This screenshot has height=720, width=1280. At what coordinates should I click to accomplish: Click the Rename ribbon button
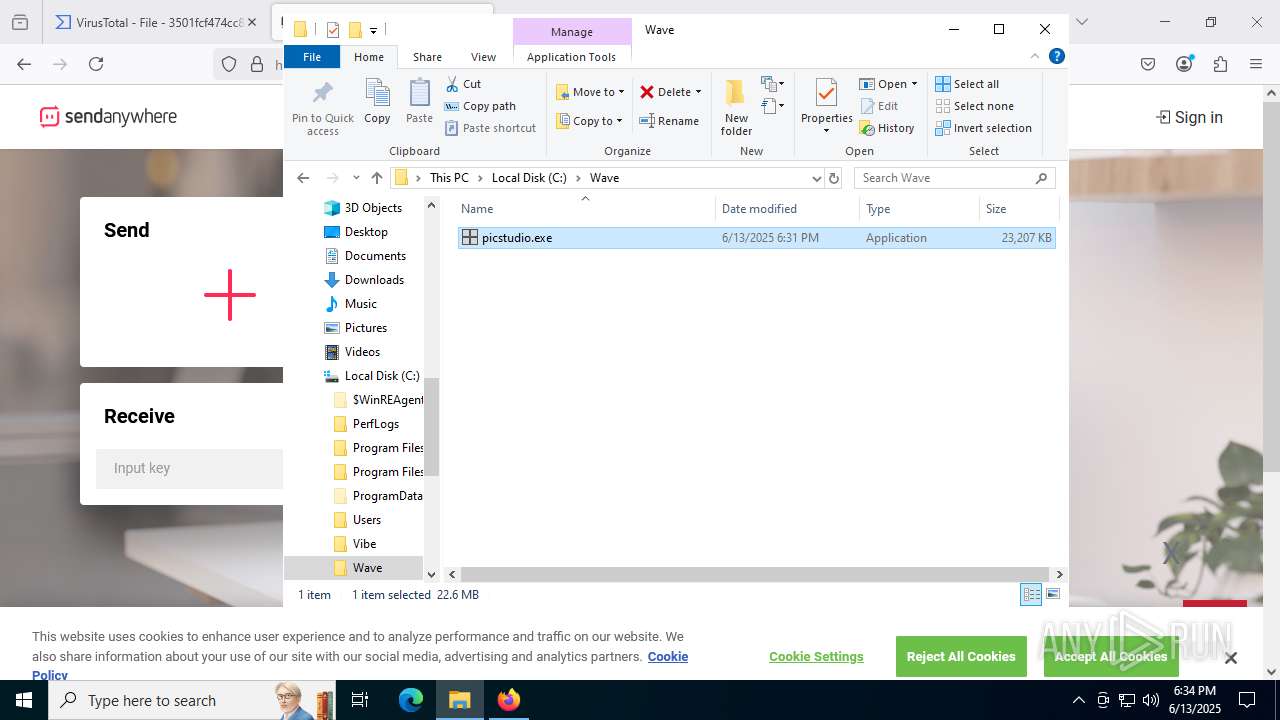(669, 121)
